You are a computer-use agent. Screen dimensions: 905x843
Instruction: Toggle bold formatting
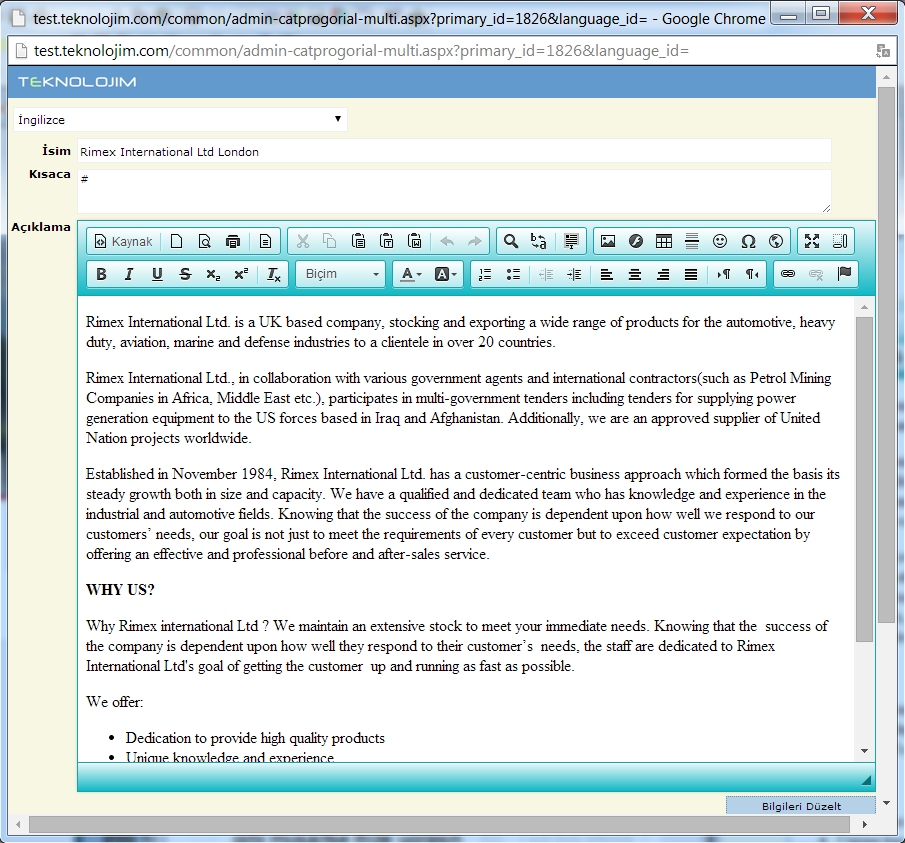coord(101,274)
